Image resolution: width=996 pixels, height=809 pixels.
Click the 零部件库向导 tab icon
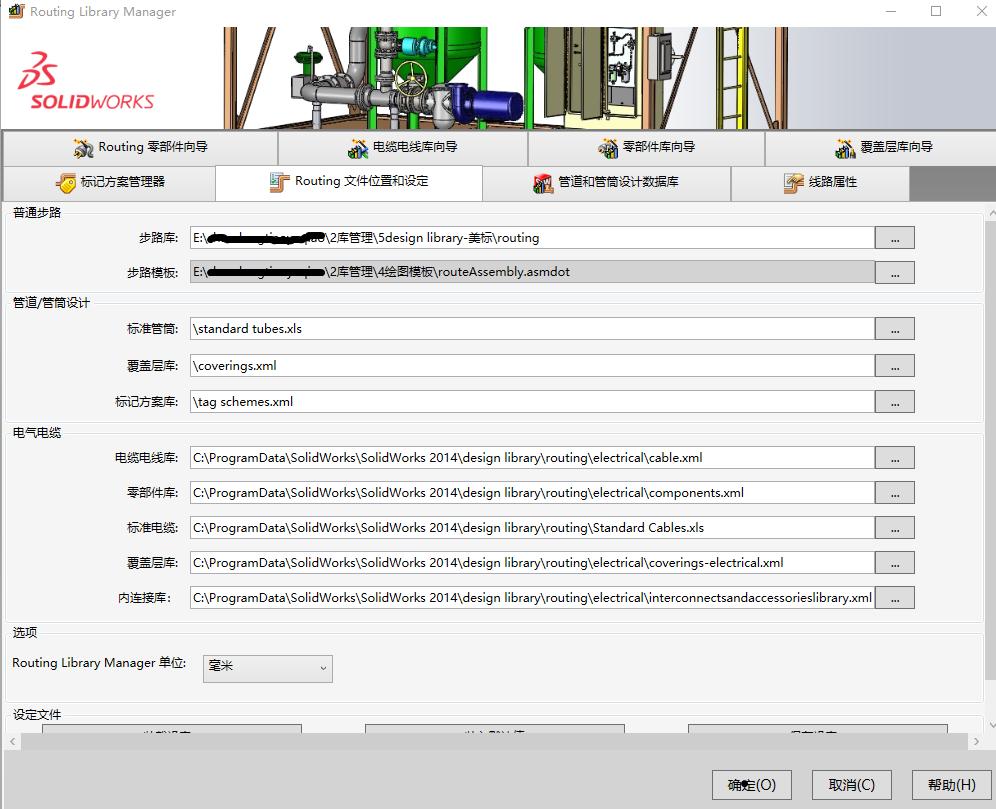608,148
